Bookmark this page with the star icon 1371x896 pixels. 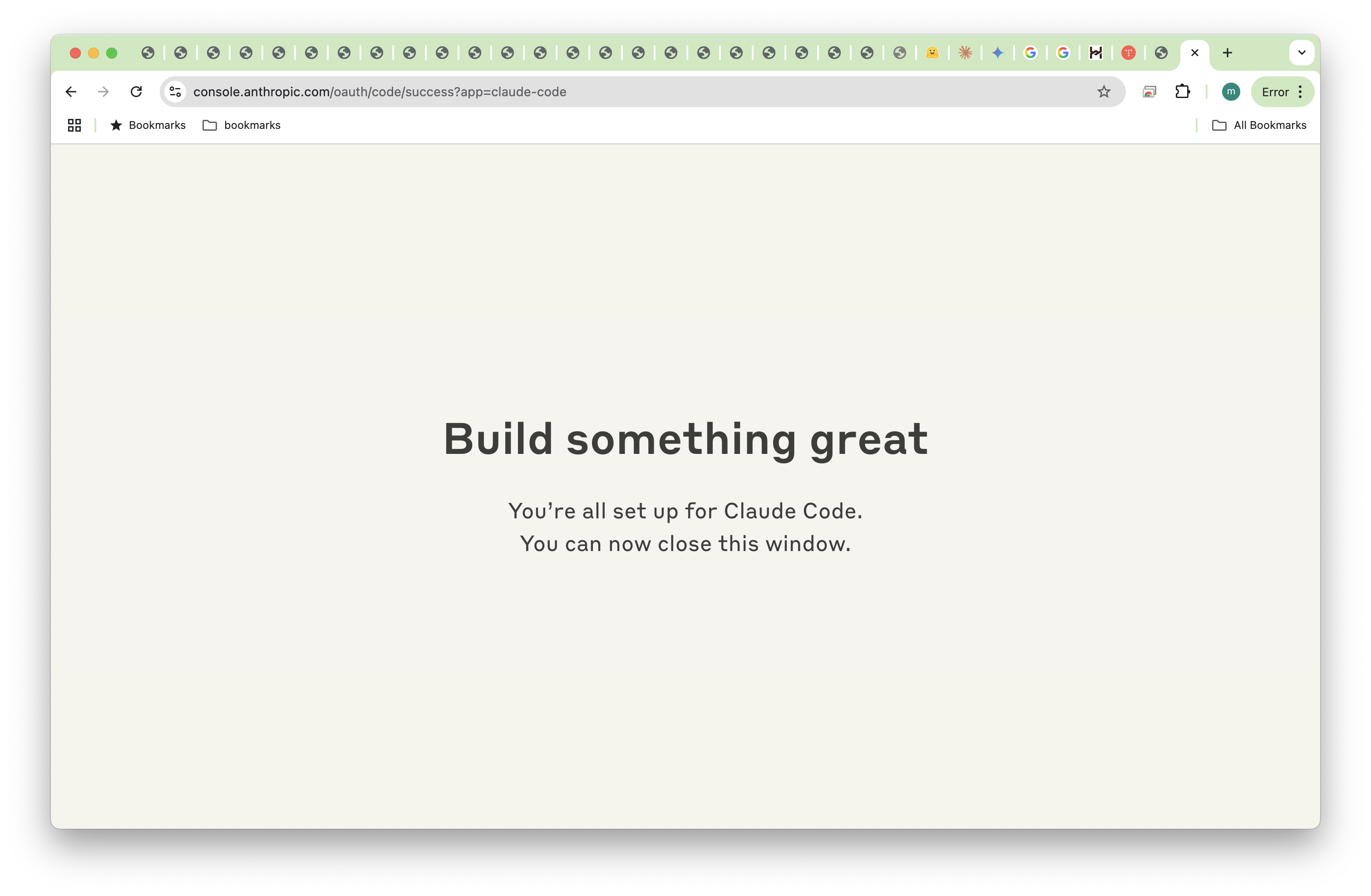click(1103, 92)
